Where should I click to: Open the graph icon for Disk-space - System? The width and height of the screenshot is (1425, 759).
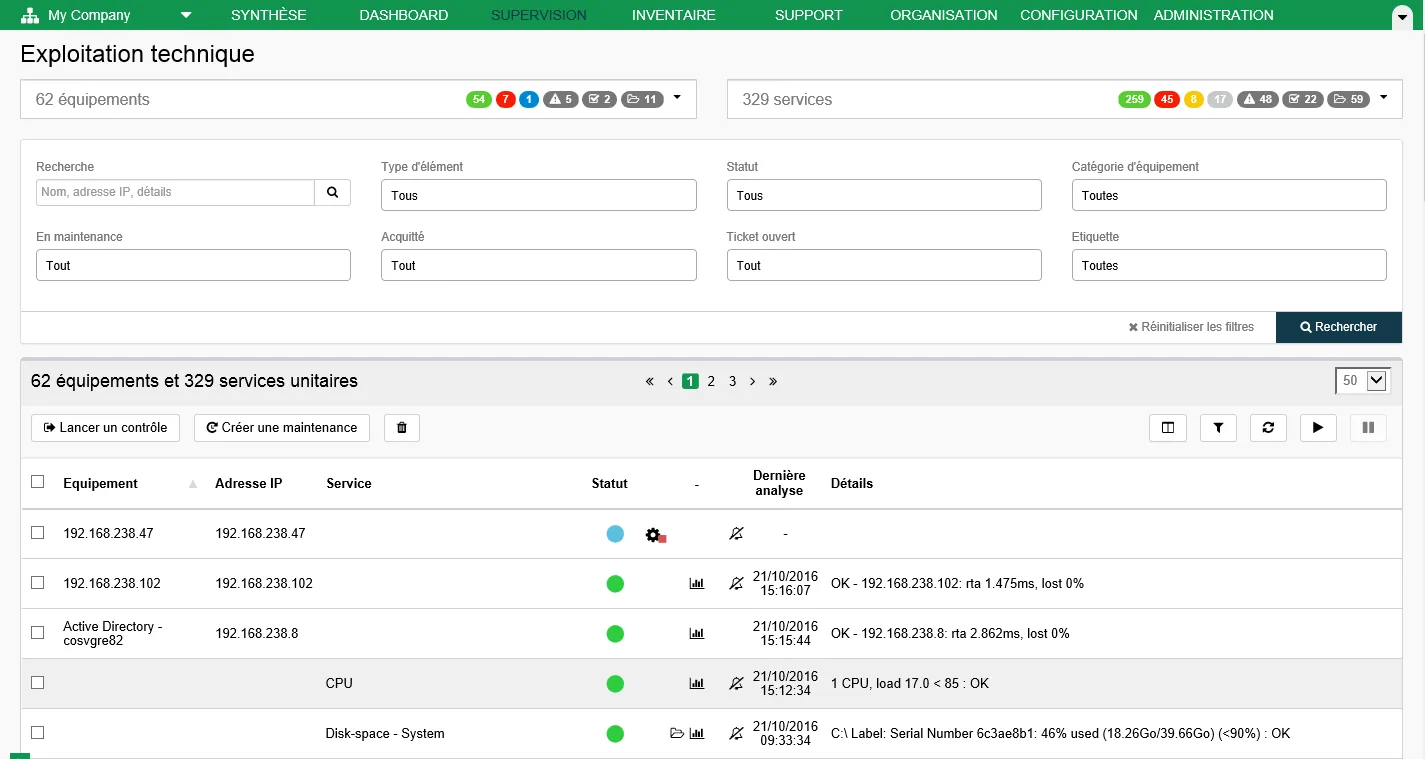point(697,734)
